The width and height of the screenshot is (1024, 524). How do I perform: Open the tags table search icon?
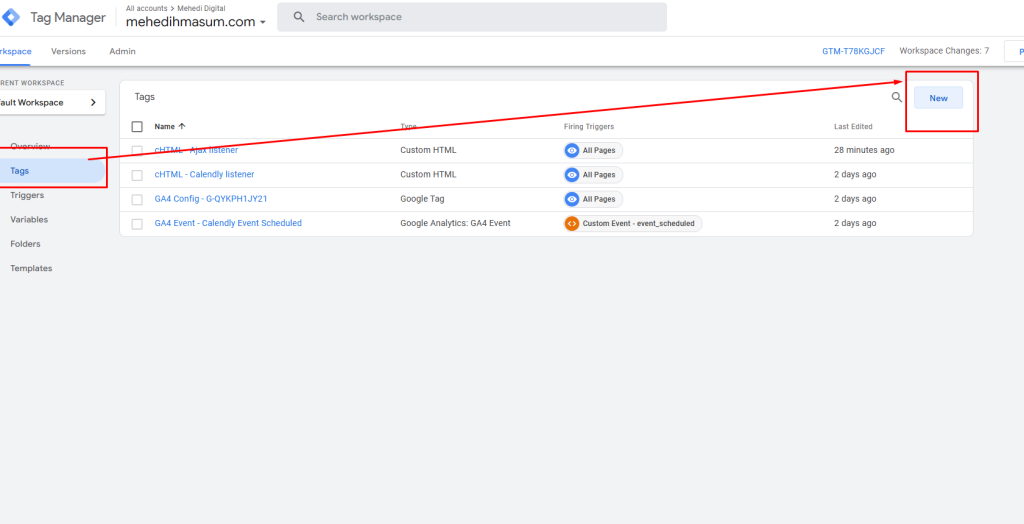coord(897,97)
